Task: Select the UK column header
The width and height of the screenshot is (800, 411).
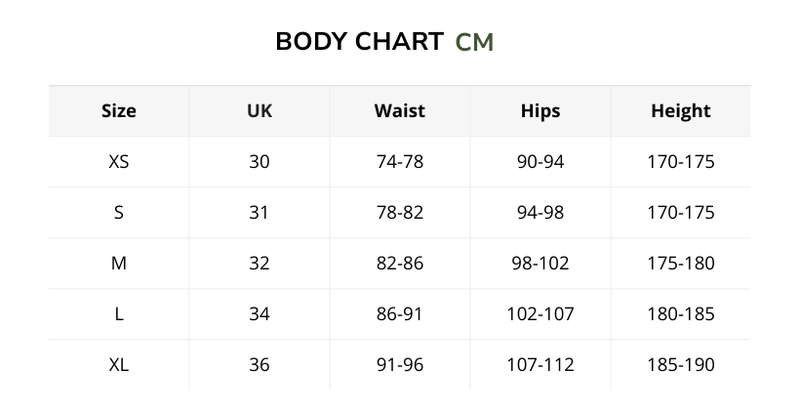Action: pos(259,111)
